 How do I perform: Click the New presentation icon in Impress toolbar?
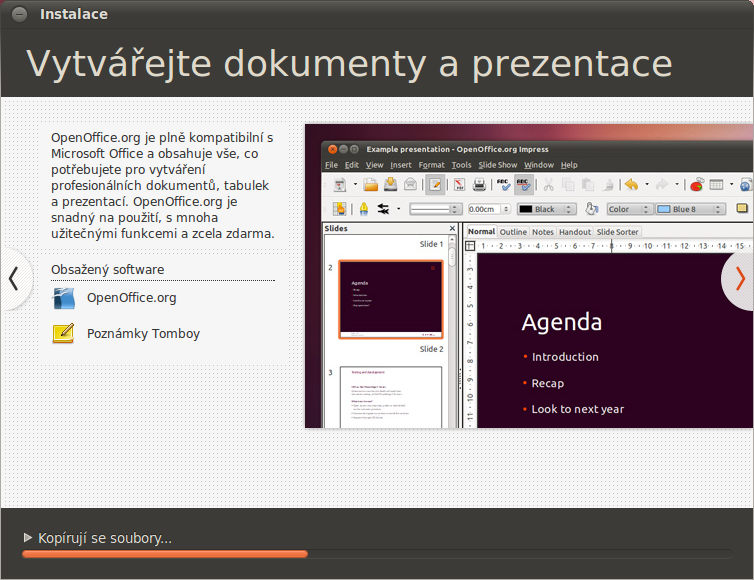[x=340, y=185]
